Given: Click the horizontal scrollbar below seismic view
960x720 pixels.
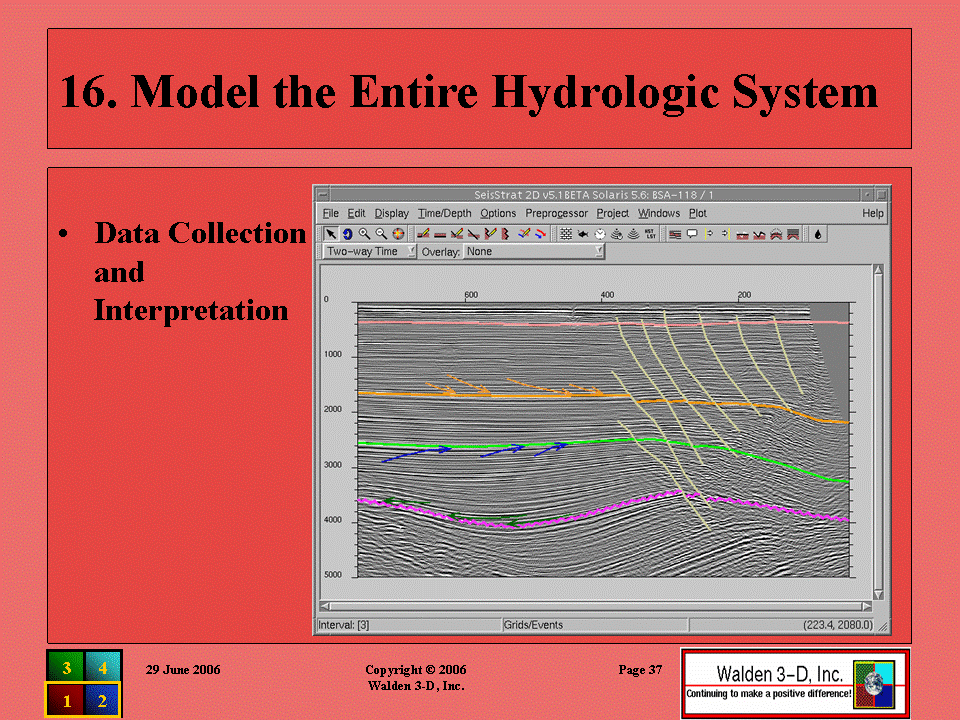Looking at the screenshot, I should pyautogui.click(x=595, y=606).
